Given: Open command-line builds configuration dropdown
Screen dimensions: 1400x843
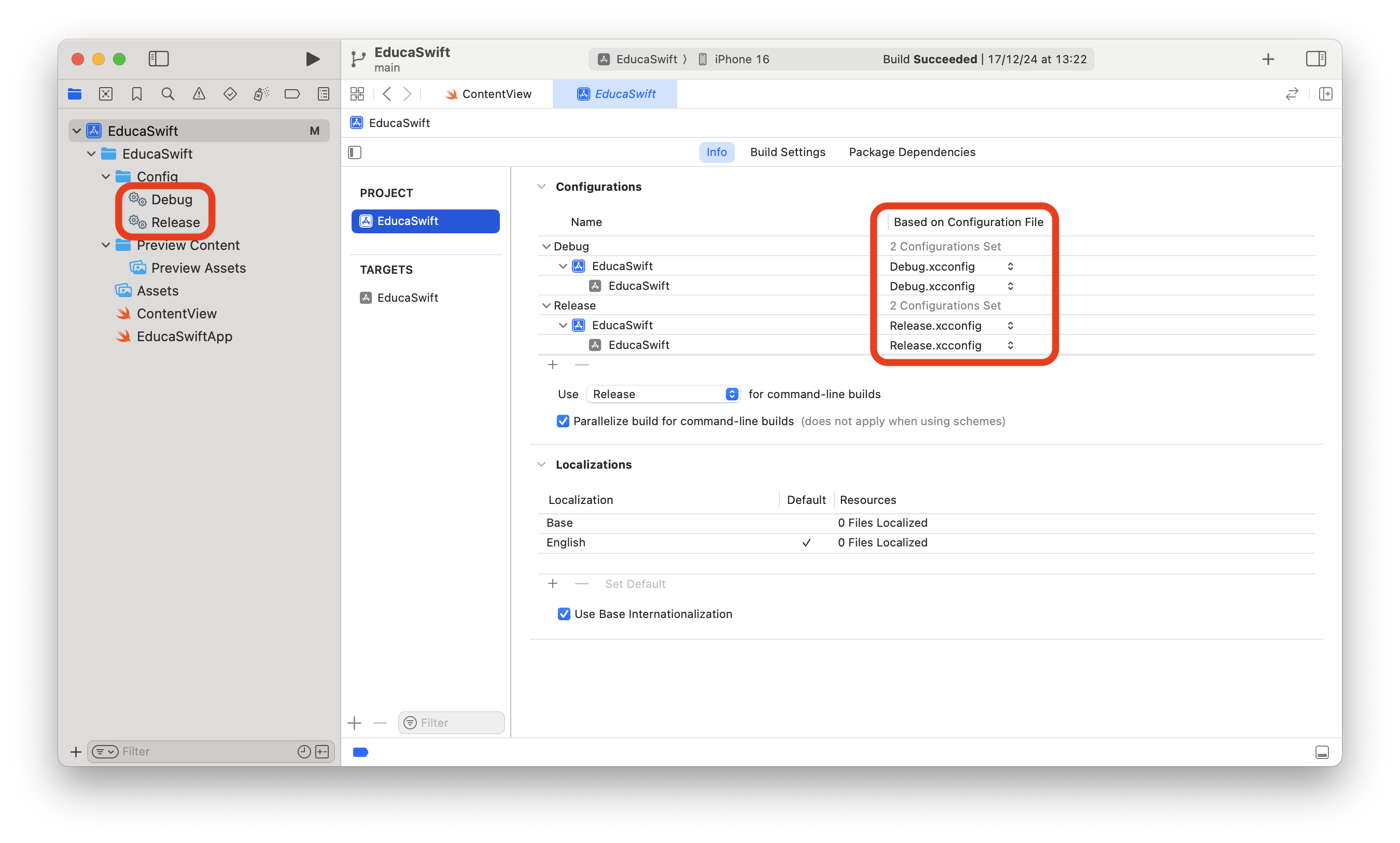Looking at the screenshot, I should (663, 394).
